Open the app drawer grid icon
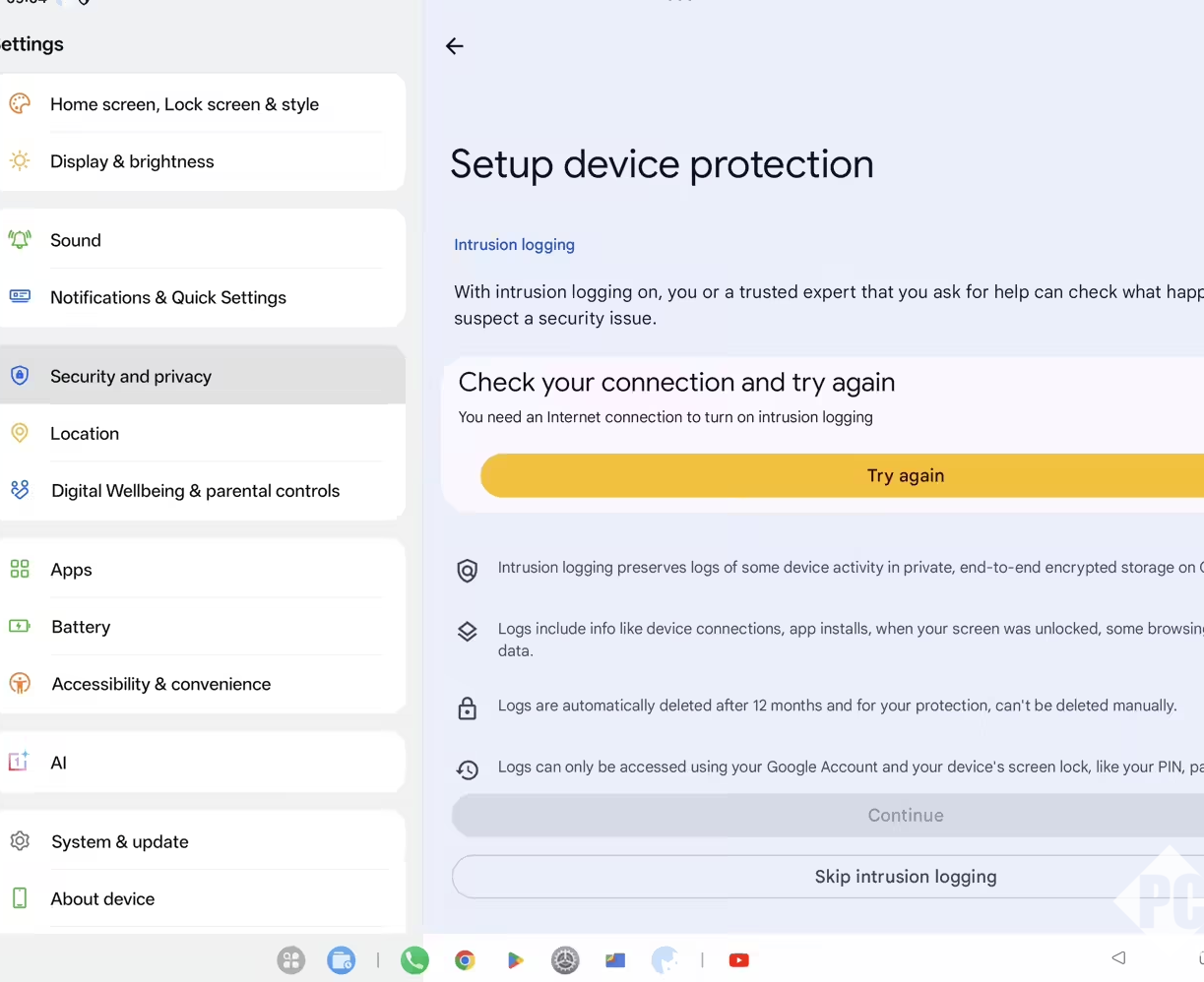This screenshot has width=1204, height=982. pos(291,960)
